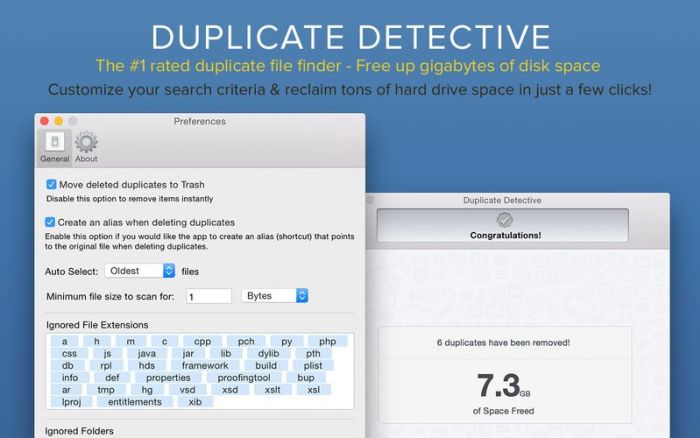The image size is (700, 438).
Task: Minimize the Preferences window with yellow button
Action: (58, 121)
